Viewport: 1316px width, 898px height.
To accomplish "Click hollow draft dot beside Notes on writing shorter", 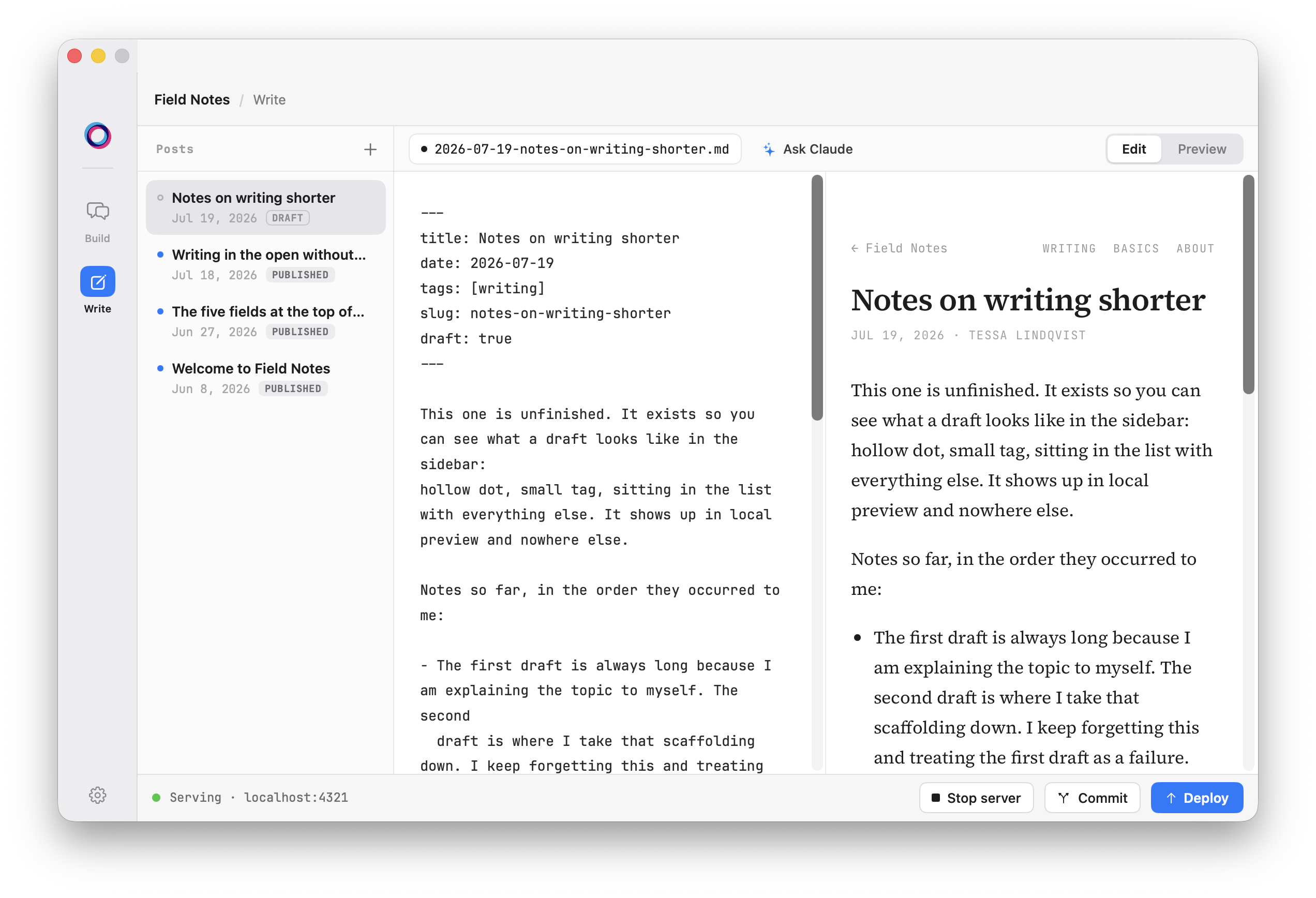I will pos(160,198).
